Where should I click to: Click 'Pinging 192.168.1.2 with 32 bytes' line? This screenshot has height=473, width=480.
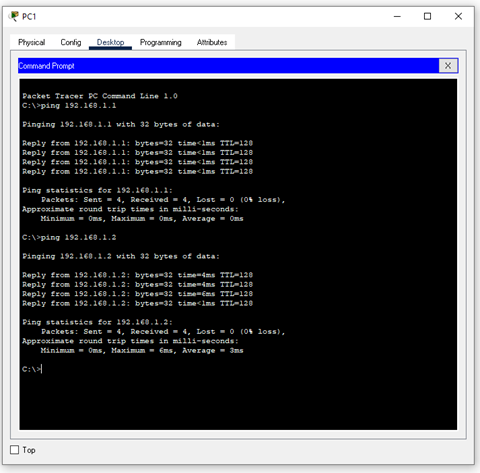[121, 256]
